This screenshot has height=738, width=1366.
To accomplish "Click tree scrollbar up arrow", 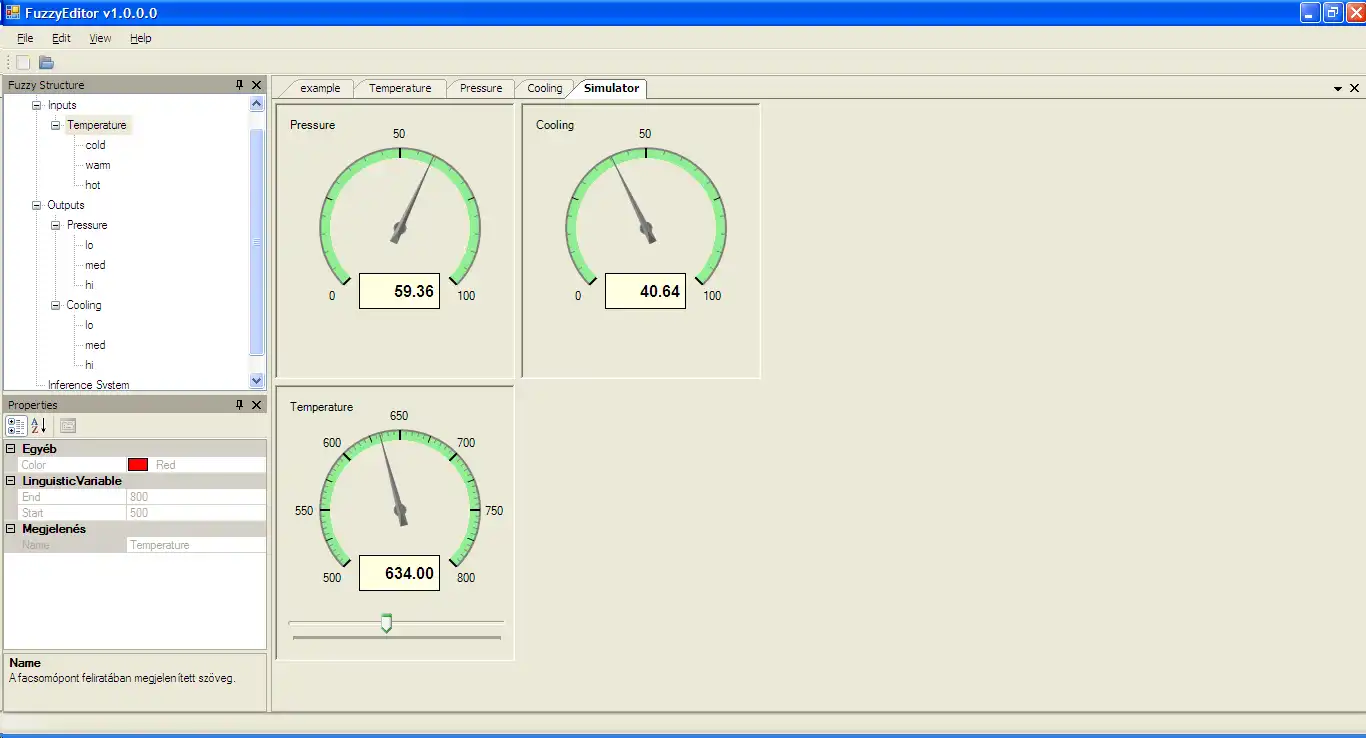I will (257, 103).
